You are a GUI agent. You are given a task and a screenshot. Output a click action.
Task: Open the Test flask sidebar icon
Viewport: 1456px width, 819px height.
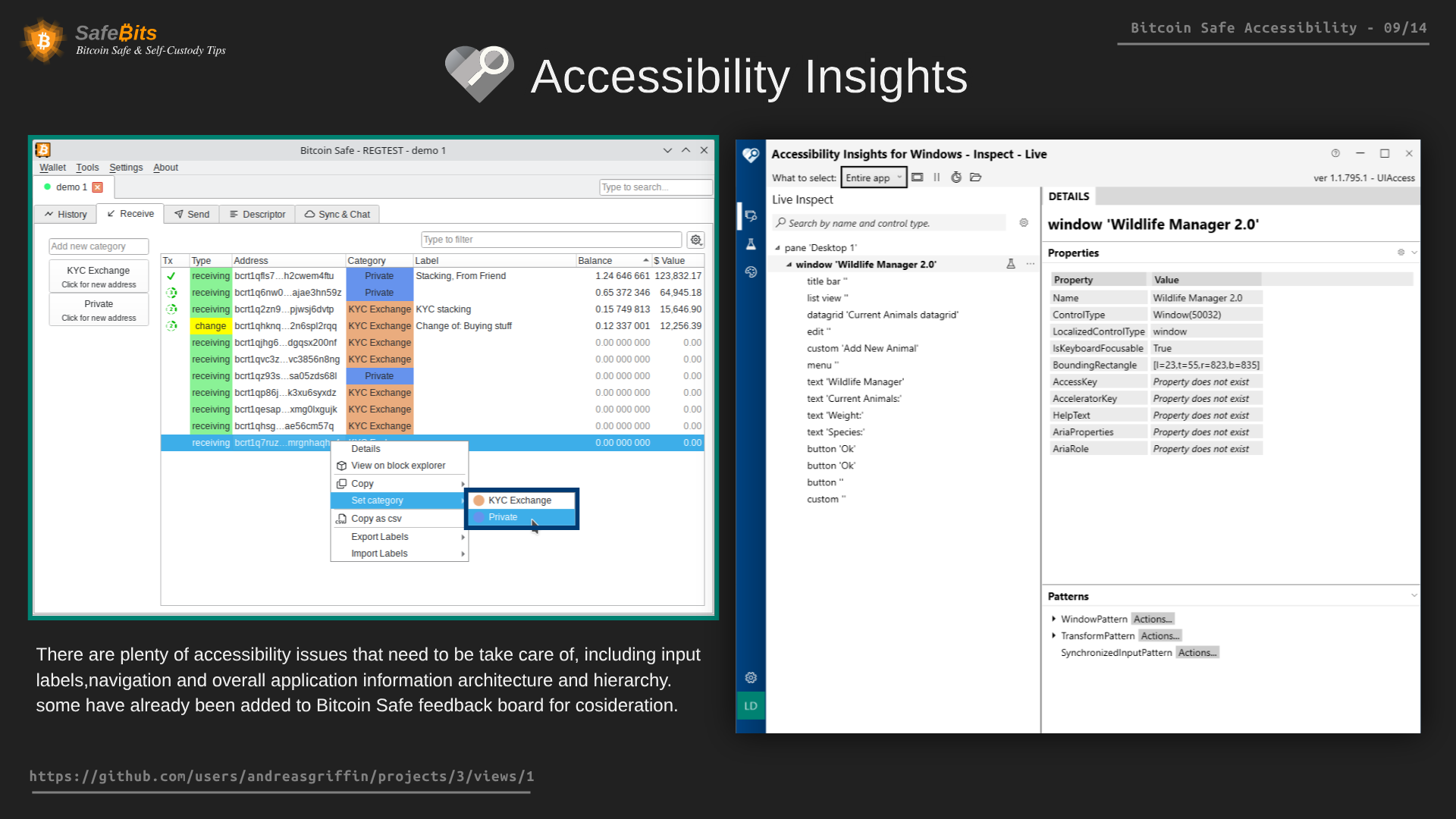coord(751,244)
